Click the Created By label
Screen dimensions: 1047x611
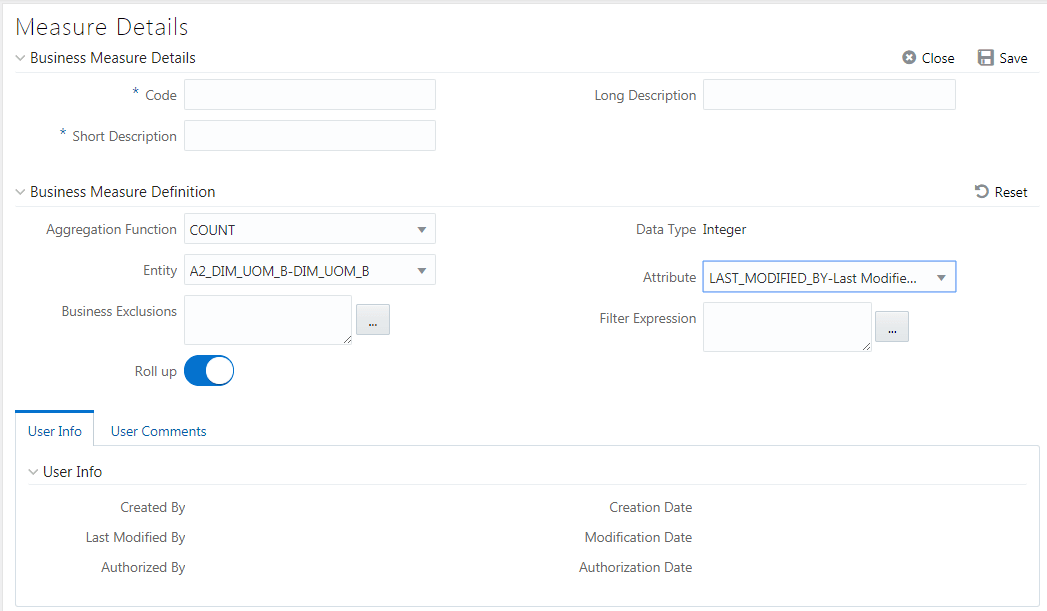pyautogui.click(x=152, y=507)
